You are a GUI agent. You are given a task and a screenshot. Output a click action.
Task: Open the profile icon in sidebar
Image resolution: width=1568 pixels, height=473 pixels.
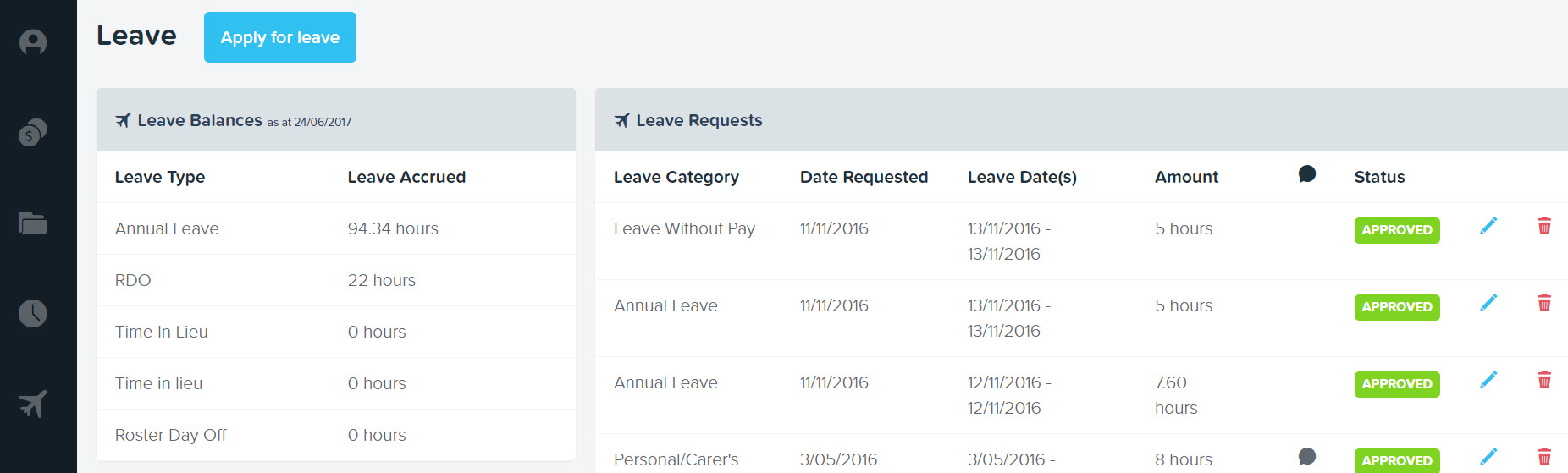pos(33,42)
